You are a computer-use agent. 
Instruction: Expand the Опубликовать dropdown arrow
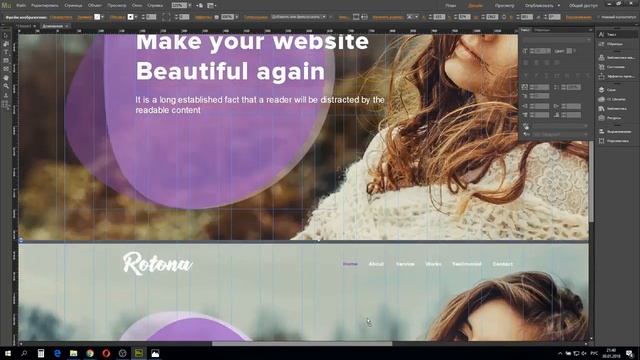[x=559, y=6]
